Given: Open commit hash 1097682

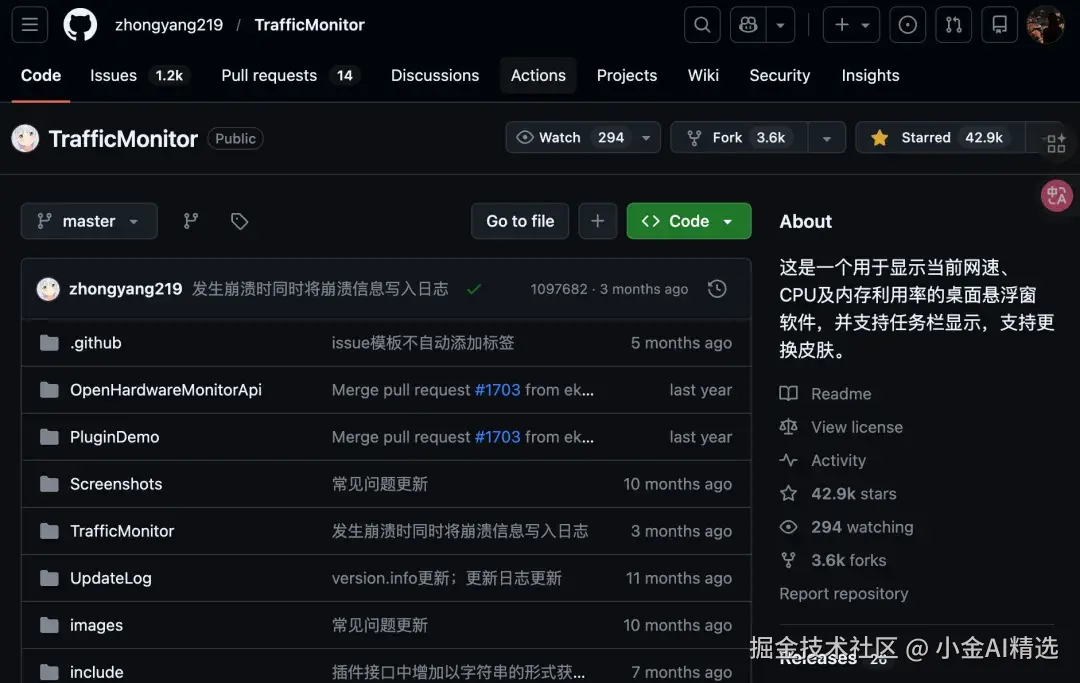Looking at the screenshot, I should 559,289.
